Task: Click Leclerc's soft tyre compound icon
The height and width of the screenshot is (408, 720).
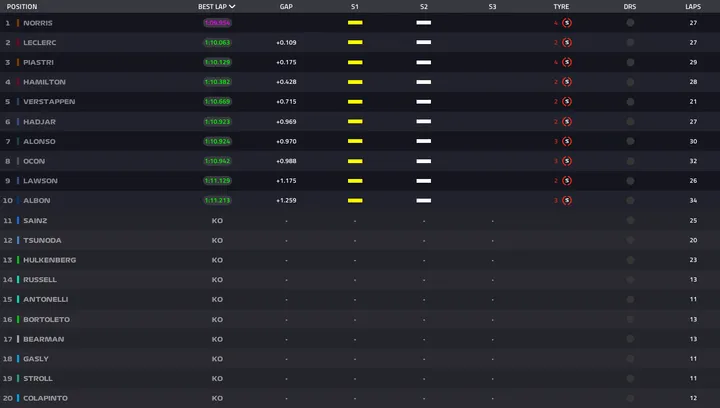Action: coord(567,42)
